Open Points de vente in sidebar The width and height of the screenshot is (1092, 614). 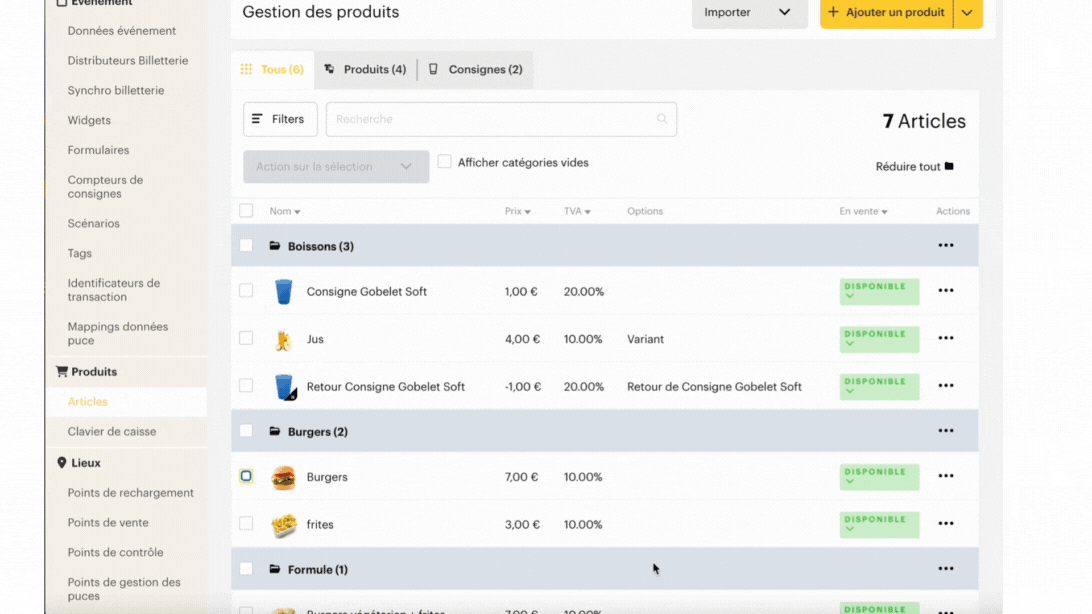click(108, 523)
